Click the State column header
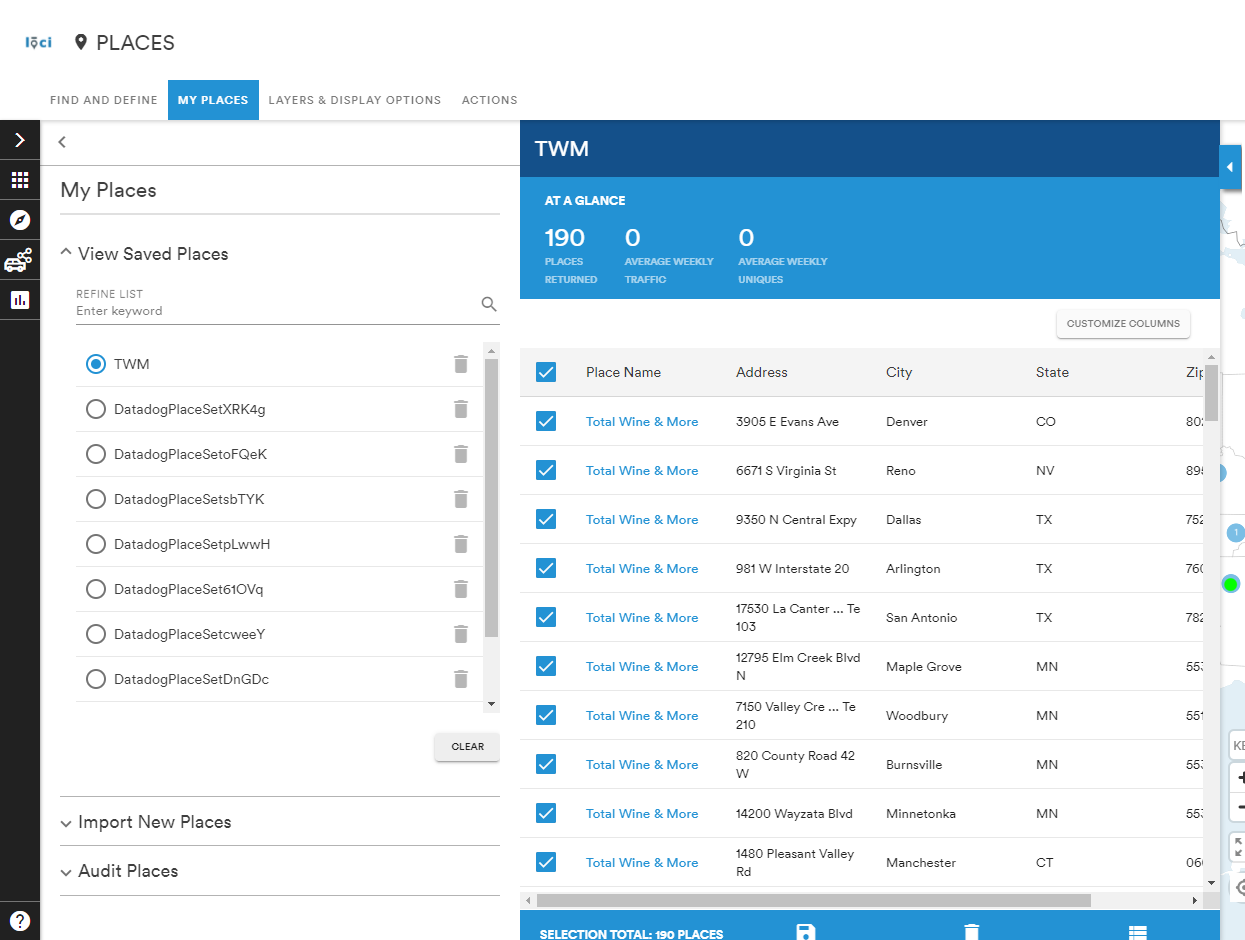This screenshot has height=940, width=1245. point(1052,372)
